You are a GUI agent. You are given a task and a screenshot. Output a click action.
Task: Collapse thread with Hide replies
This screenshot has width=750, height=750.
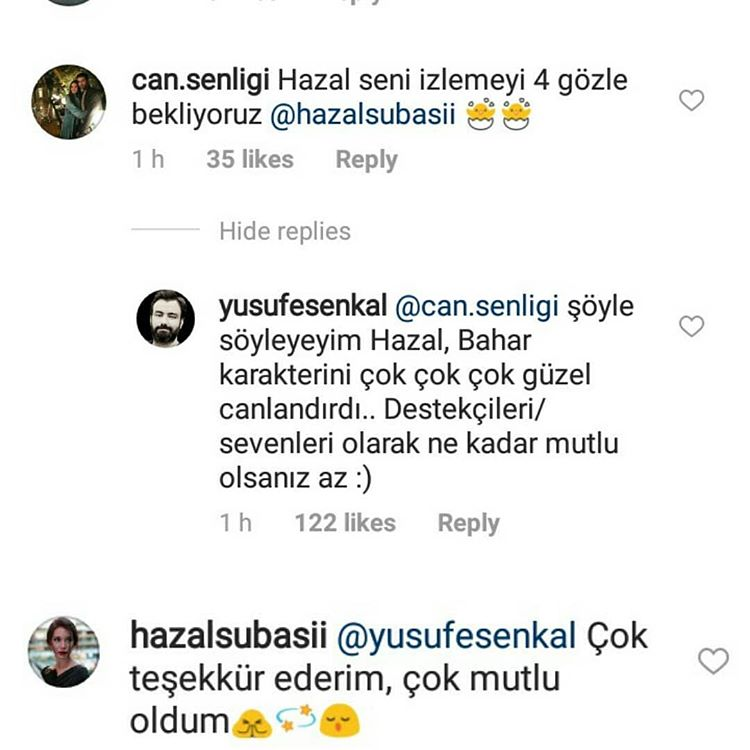pos(285,232)
